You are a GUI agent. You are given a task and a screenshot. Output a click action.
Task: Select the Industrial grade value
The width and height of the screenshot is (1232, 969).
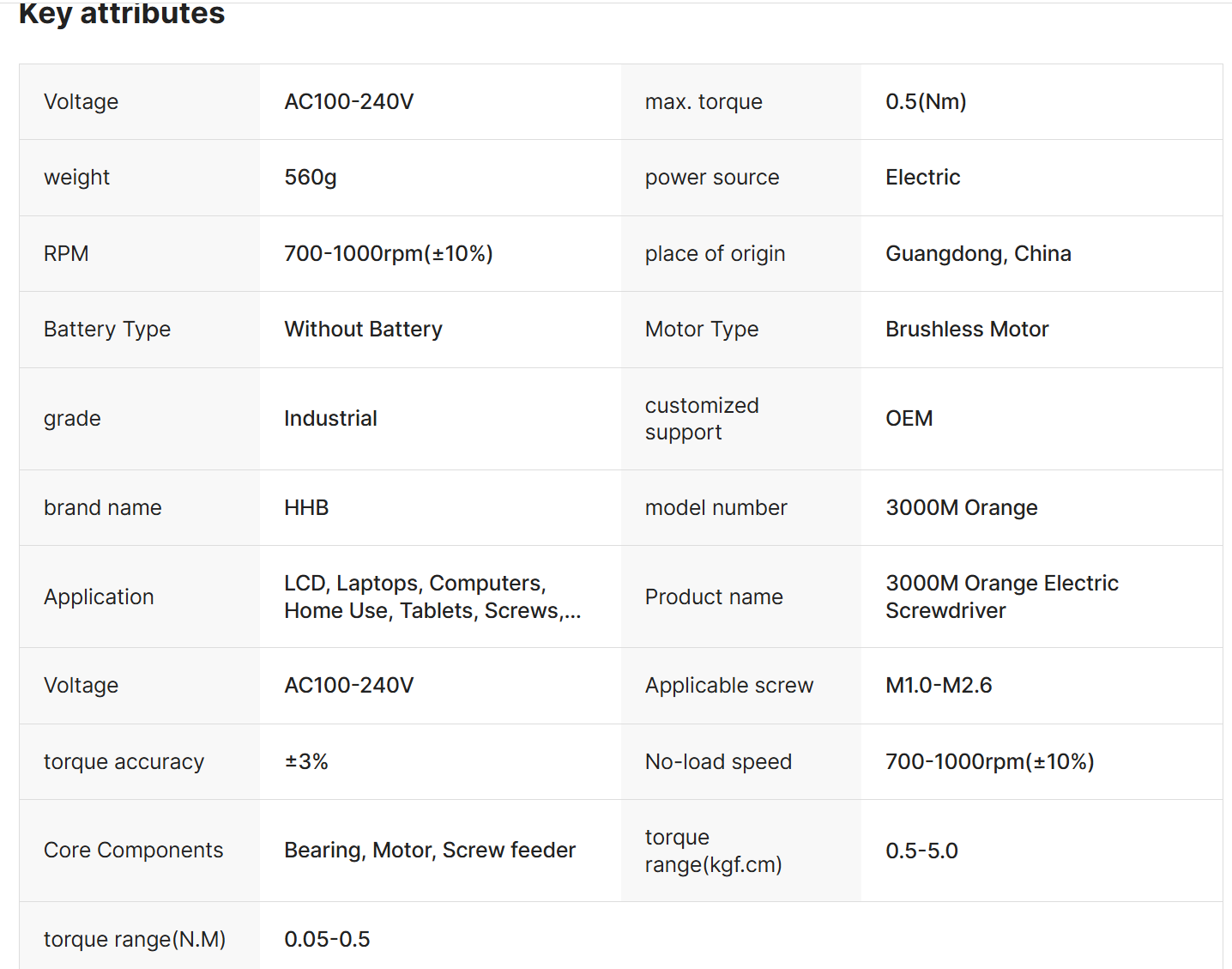pyautogui.click(x=330, y=418)
